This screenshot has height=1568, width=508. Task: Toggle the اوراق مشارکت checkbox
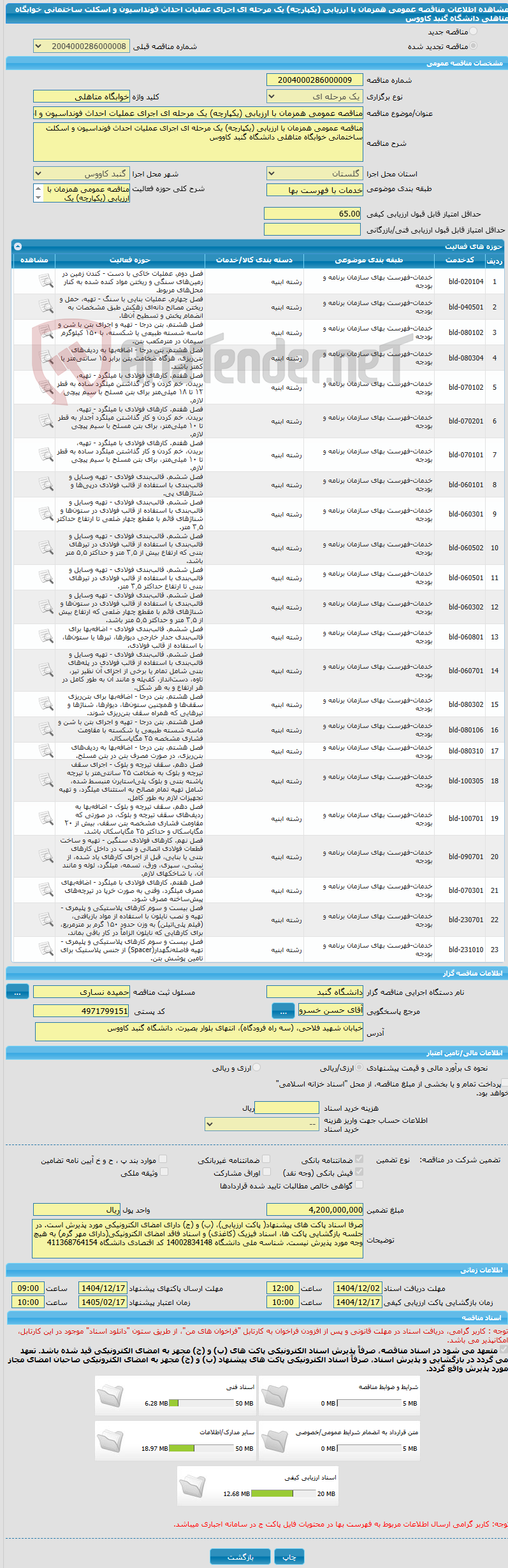coord(266,1171)
